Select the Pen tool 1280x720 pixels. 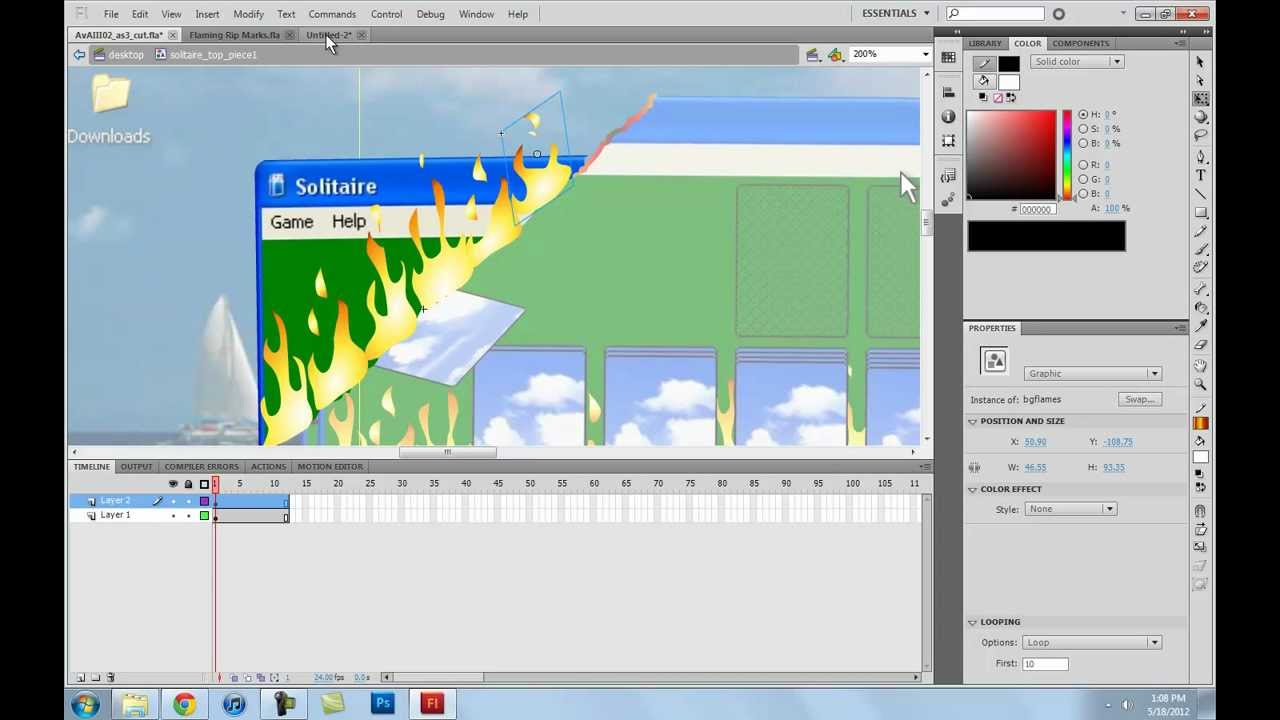(1200, 156)
